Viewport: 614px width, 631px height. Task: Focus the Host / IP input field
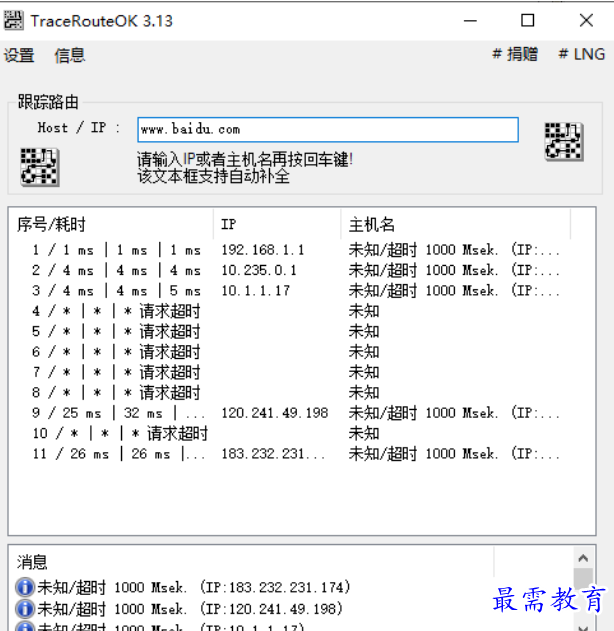pyautogui.click(x=328, y=130)
